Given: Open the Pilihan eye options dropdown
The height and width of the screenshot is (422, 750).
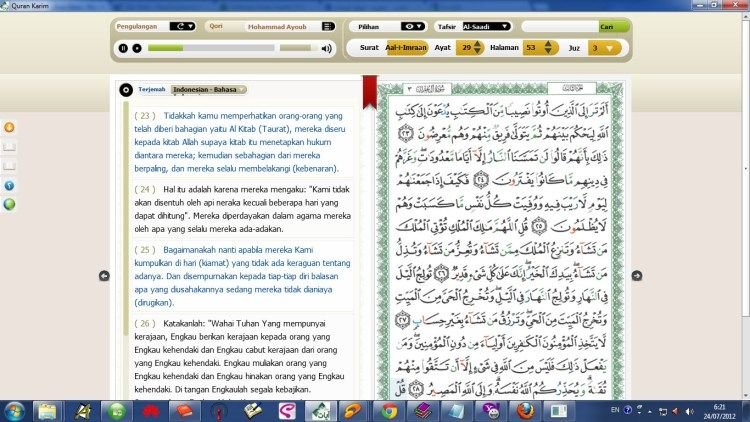Looking at the screenshot, I should click(412, 26).
